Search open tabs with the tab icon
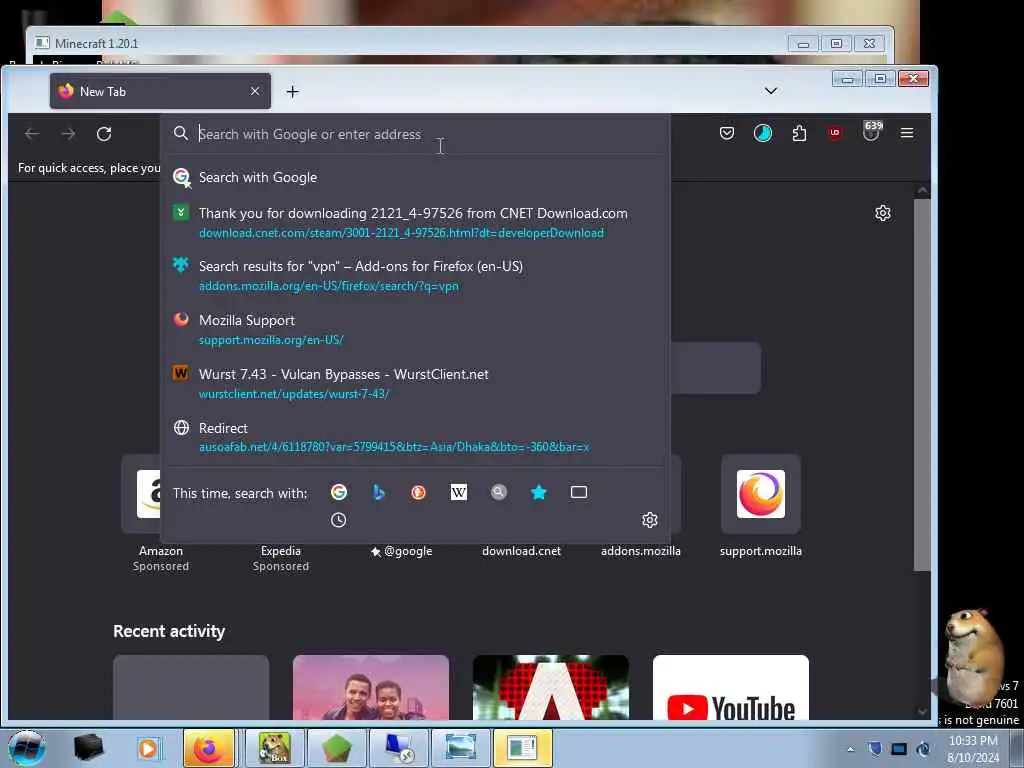The height and width of the screenshot is (768, 1024). (579, 492)
